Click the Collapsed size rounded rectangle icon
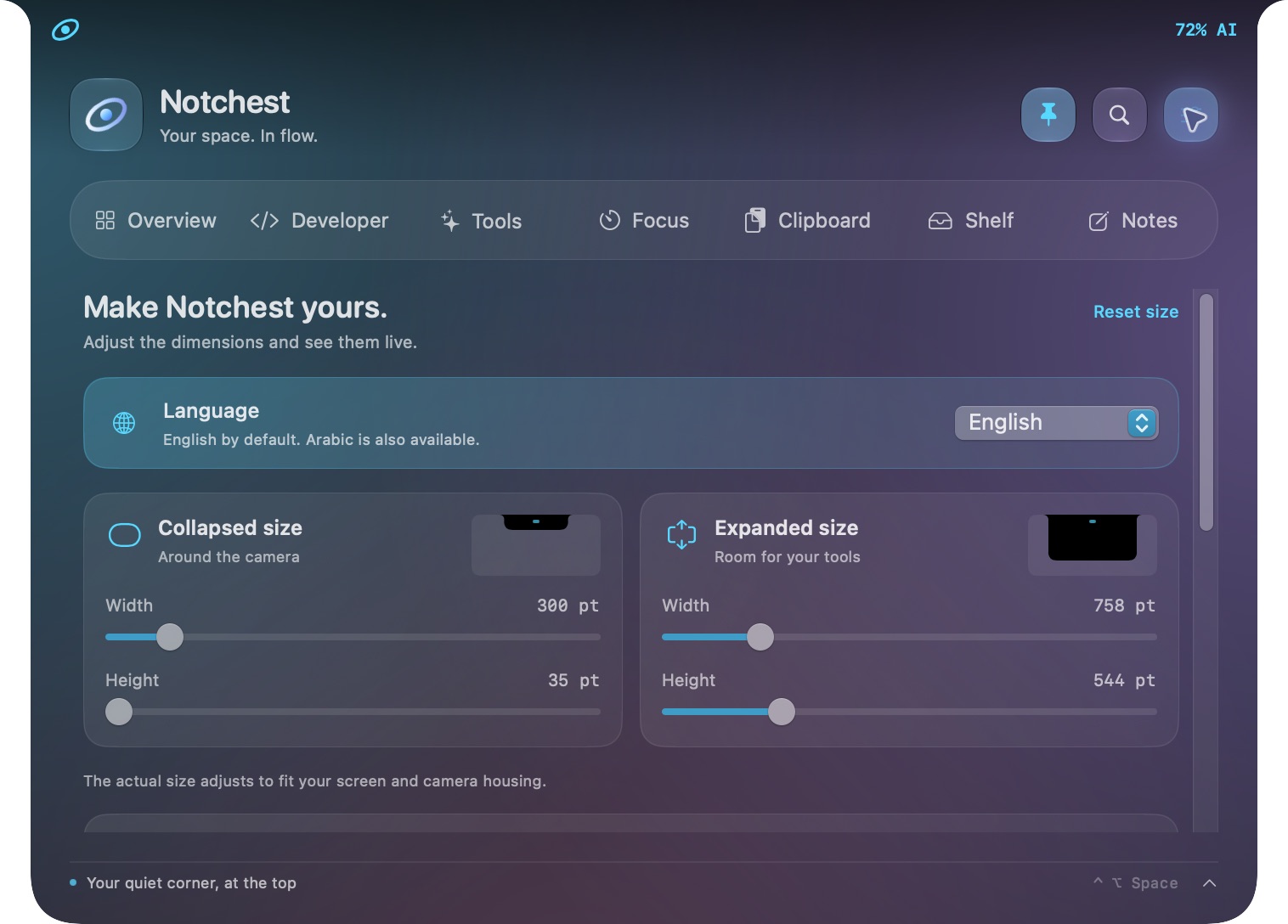The height and width of the screenshot is (924, 1288). 125,535
